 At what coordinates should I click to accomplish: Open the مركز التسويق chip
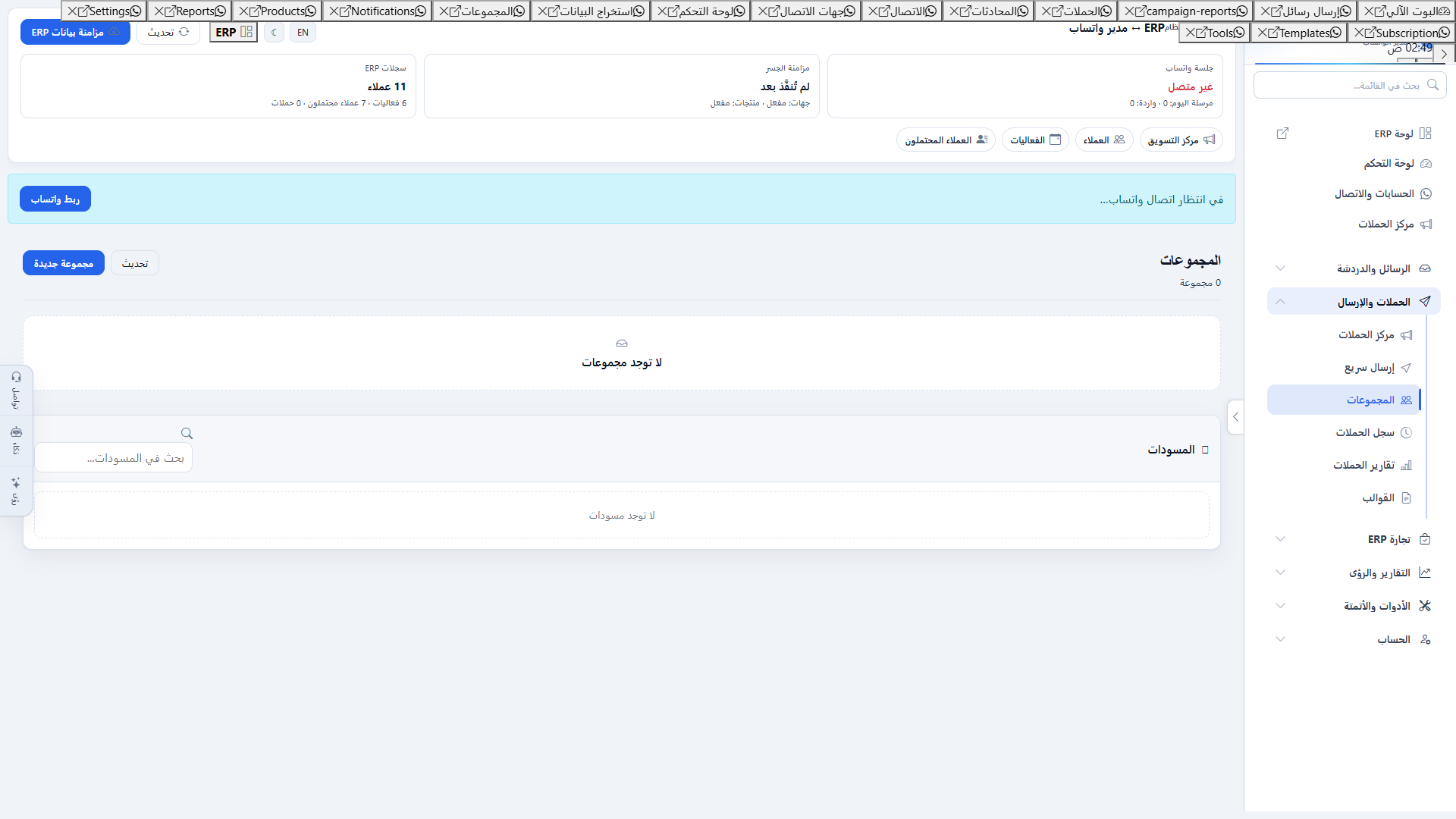click(x=1181, y=140)
